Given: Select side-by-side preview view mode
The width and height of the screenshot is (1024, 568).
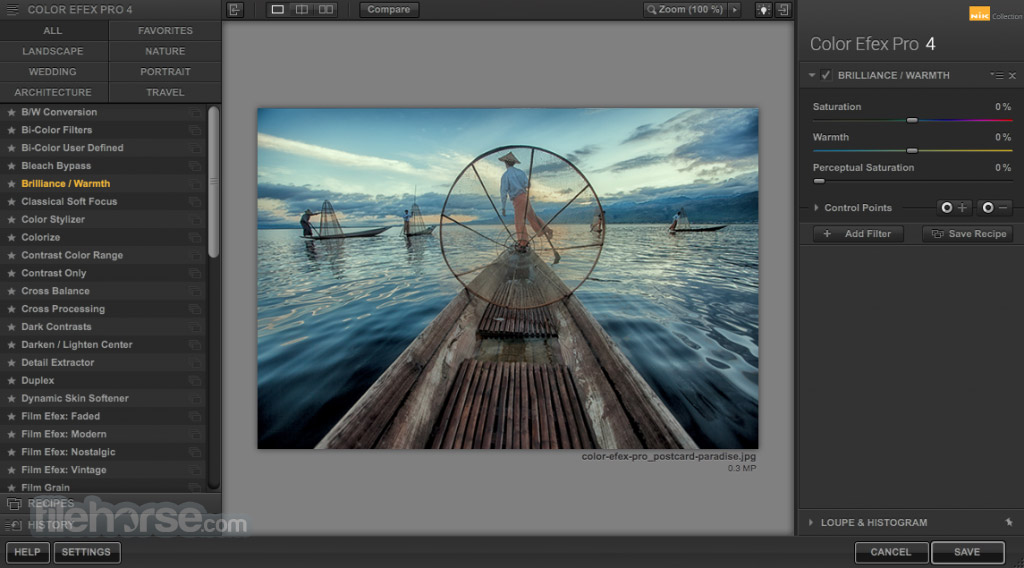Looking at the screenshot, I should click(325, 10).
